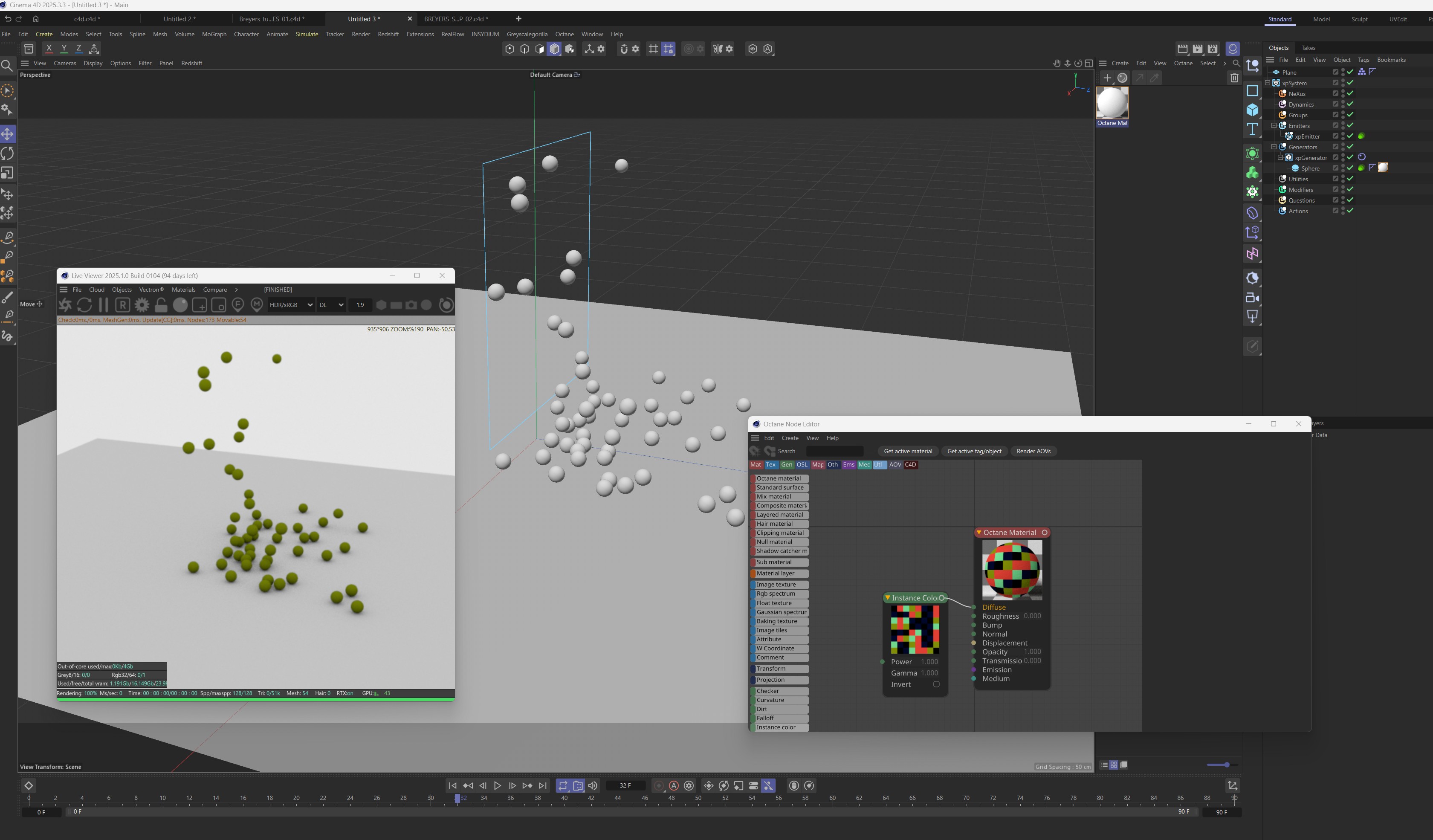This screenshot has width=1433, height=840.
Task: Select the Rotate tool in left toolbar
Action: 8,154
